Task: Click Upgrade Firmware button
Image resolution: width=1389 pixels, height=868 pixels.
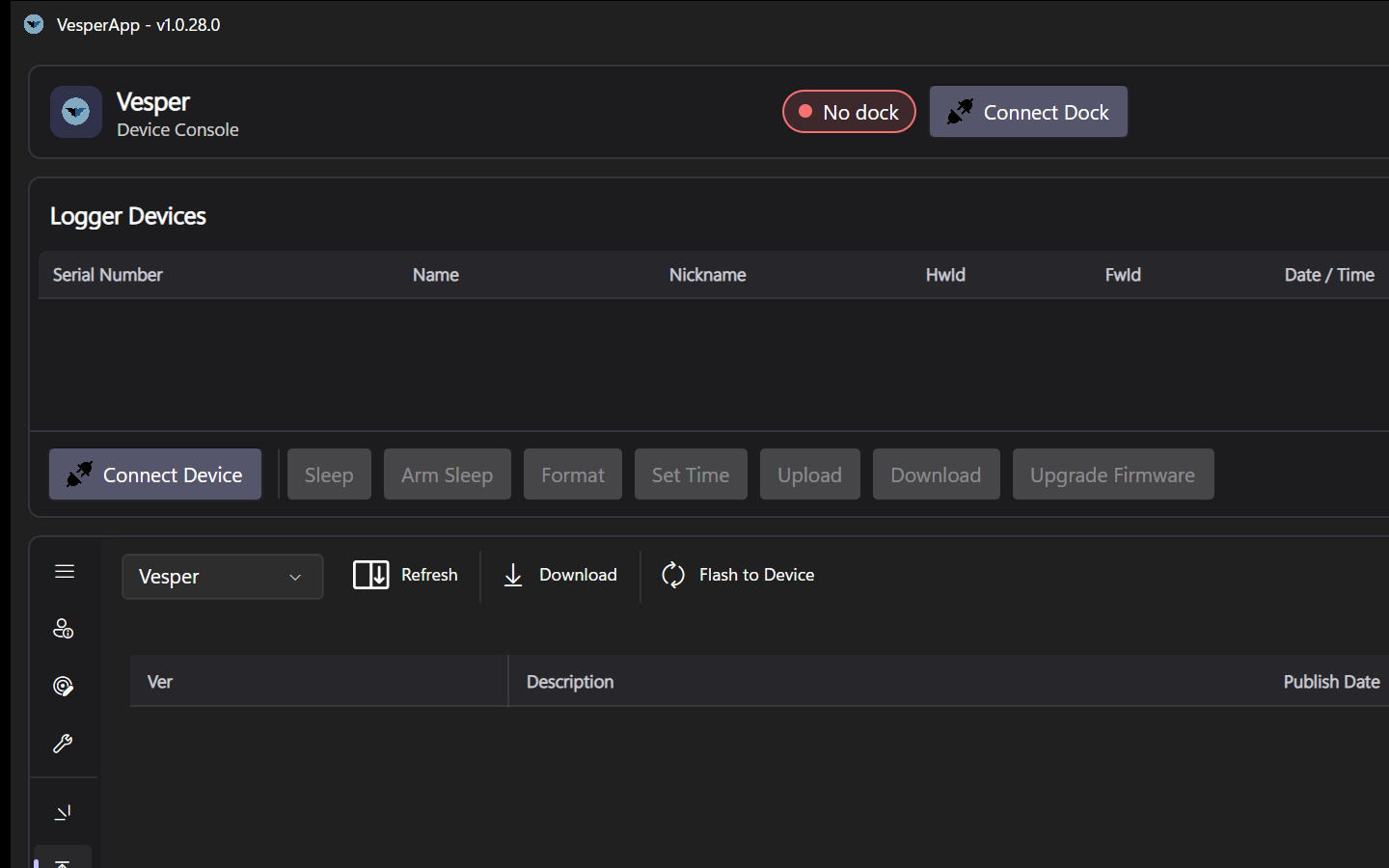Action: (1113, 475)
